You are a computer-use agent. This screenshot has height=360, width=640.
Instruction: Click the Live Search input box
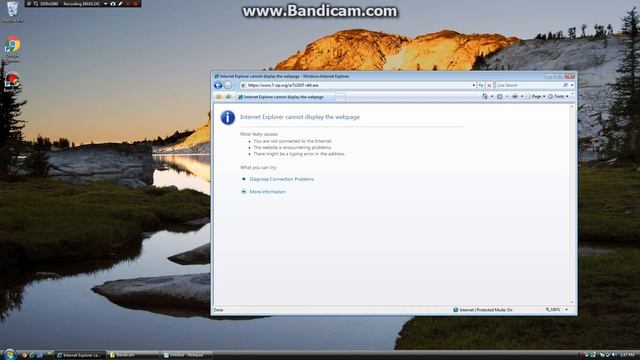pyautogui.click(x=529, y=85)
